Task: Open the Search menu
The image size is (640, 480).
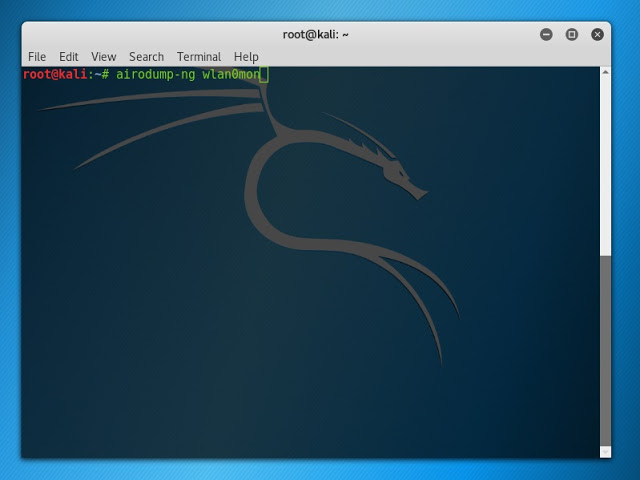Action: click(x=147, y=57)
